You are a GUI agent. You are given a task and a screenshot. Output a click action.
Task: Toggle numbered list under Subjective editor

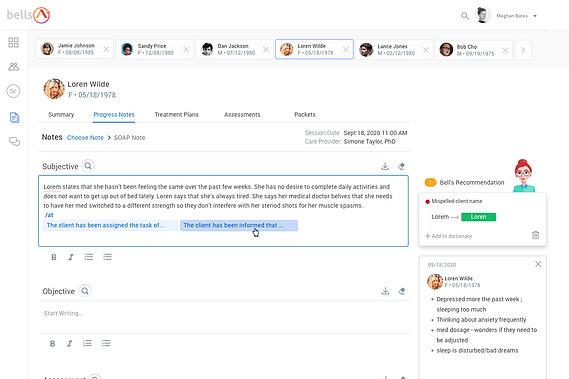(x=89, y=257)
